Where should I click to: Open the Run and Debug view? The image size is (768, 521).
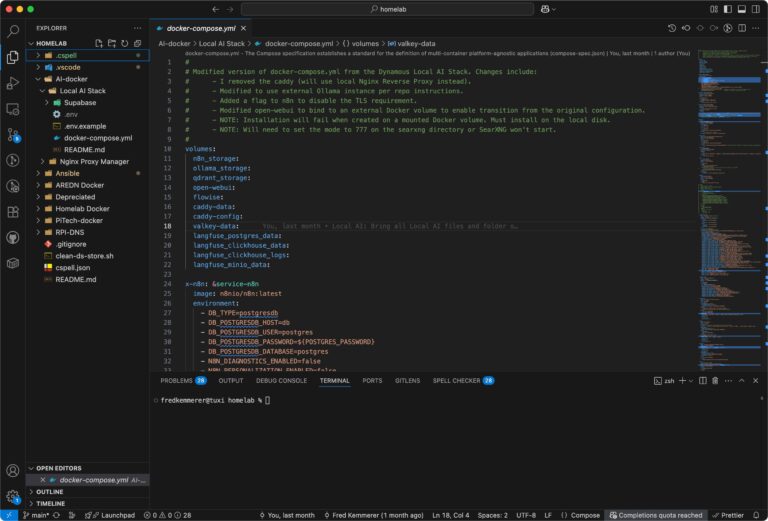13,83
